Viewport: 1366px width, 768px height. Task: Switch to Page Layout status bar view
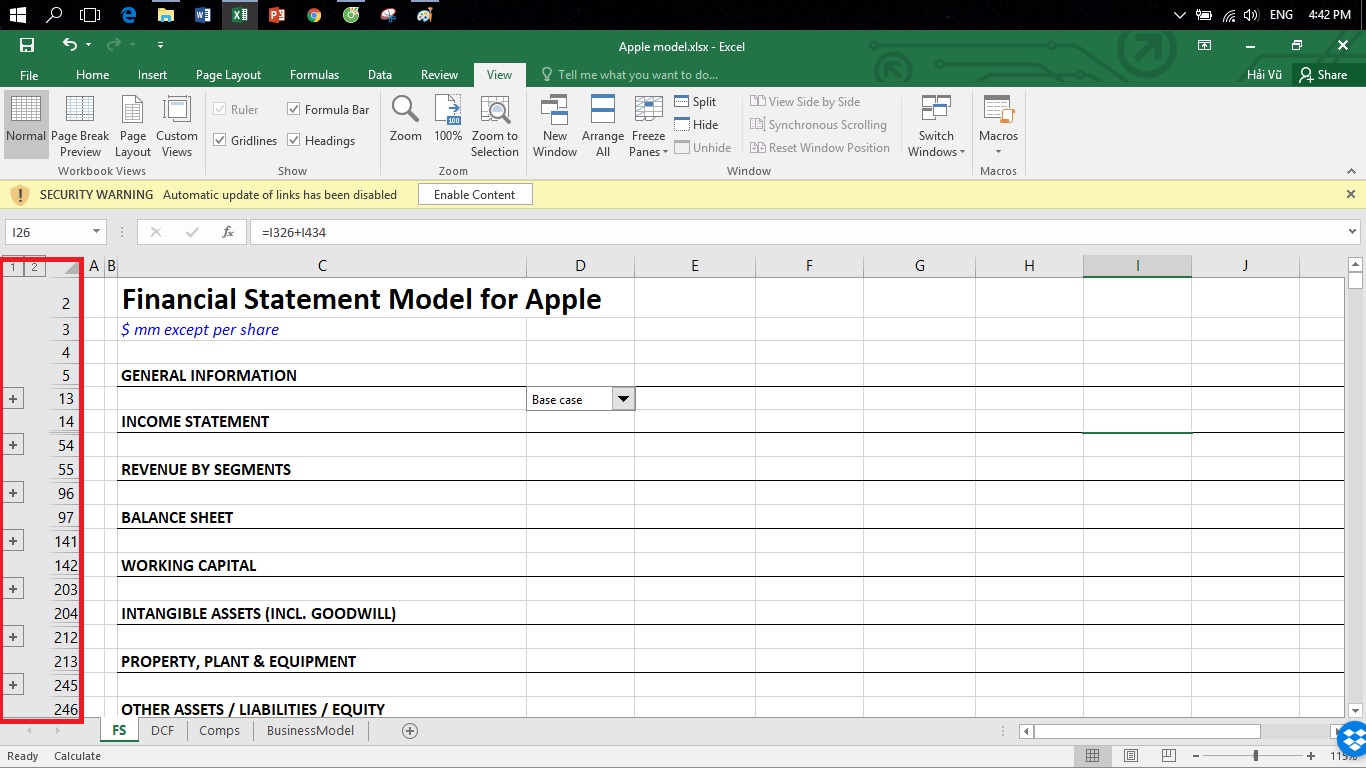pyautogui.click(x=1131, y=756)
